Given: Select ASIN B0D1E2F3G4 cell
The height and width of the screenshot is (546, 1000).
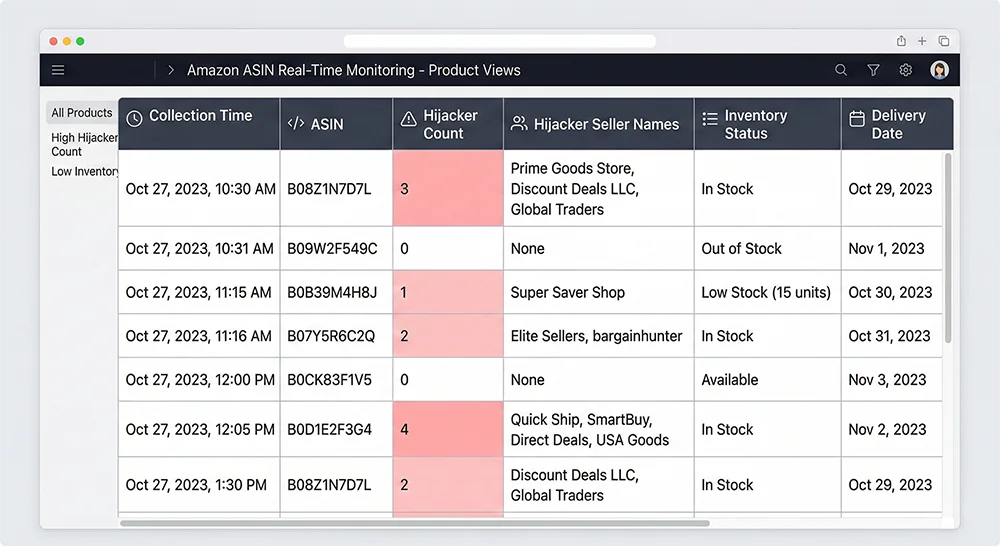Looking at the screenshot, I should pos(336,429).
